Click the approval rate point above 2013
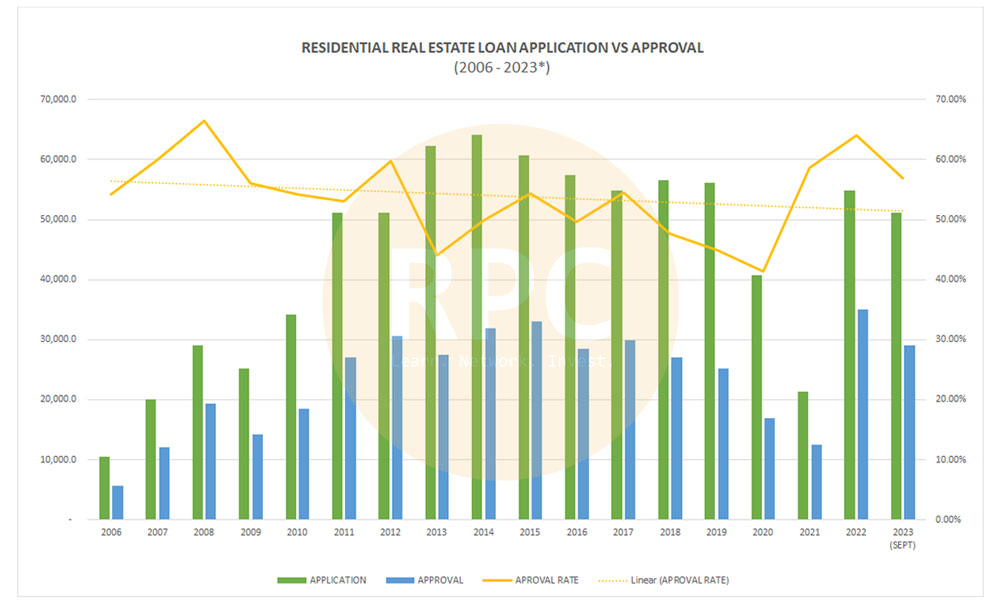 [436, 254]
